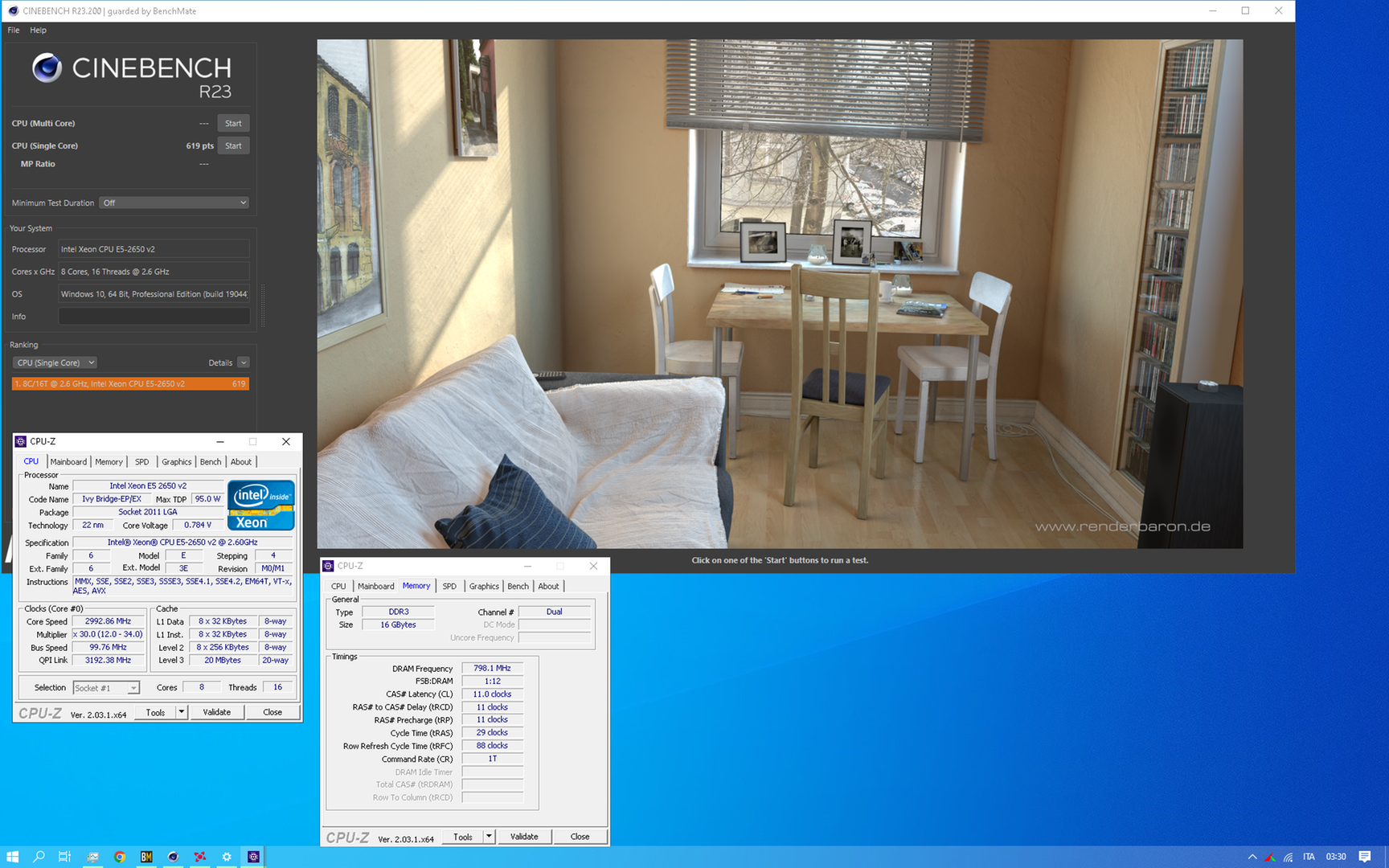
Task: Select the orange ranking entry scoring 619
Action: 130,384
